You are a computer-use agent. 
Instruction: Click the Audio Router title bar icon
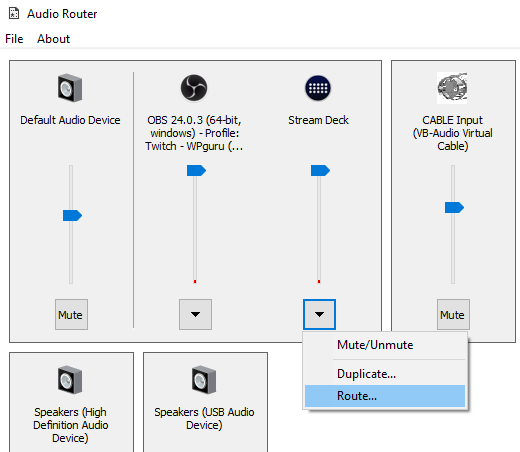click(x=14, y=13)
